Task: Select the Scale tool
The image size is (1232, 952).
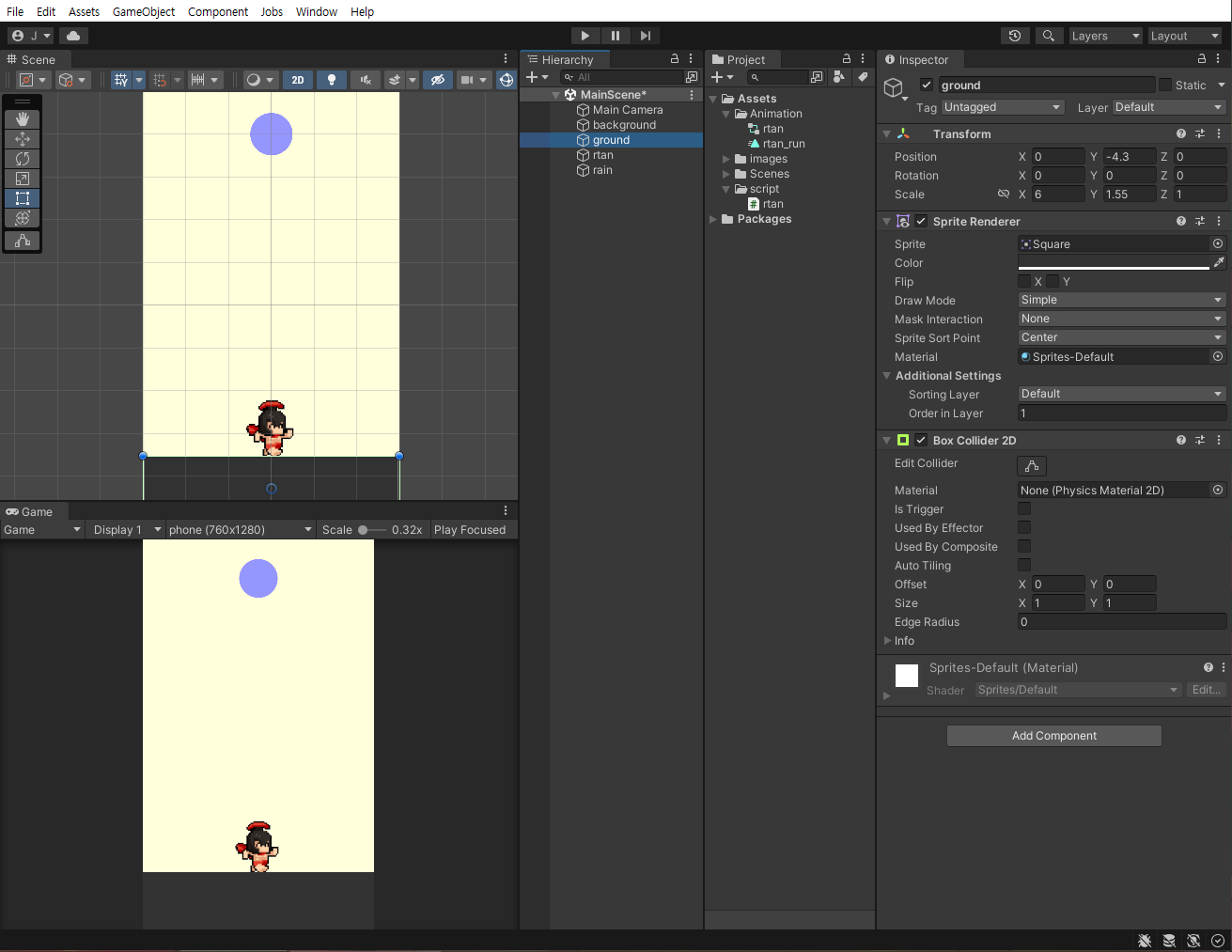Action: 23,179
